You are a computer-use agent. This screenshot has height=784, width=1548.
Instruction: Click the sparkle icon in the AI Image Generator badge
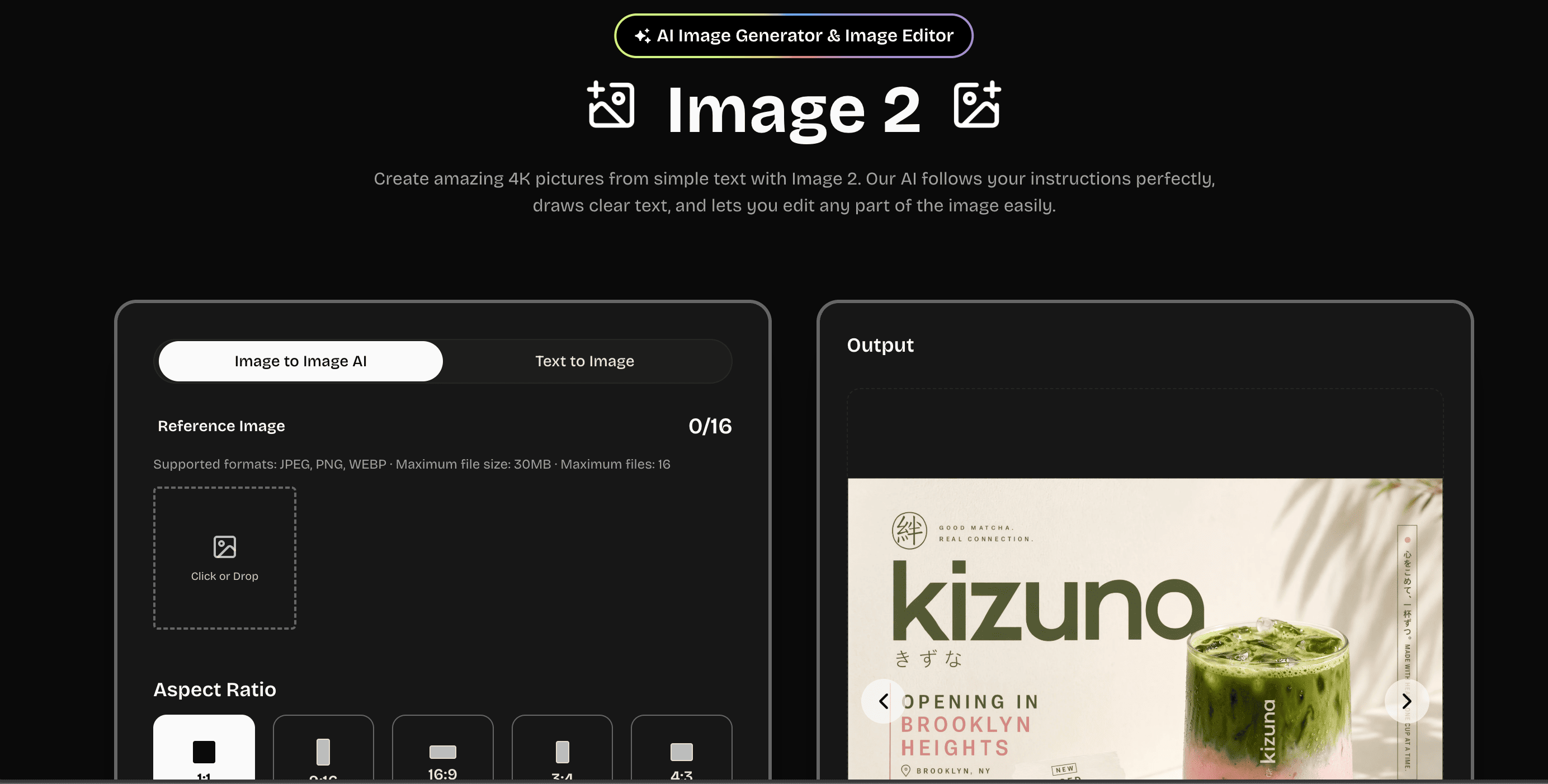(x=642, y=36)
